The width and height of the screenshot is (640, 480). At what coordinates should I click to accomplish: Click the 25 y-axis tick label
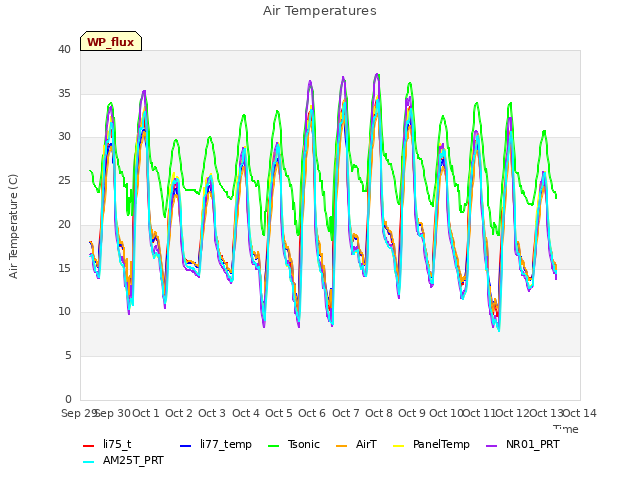[64, 180]
